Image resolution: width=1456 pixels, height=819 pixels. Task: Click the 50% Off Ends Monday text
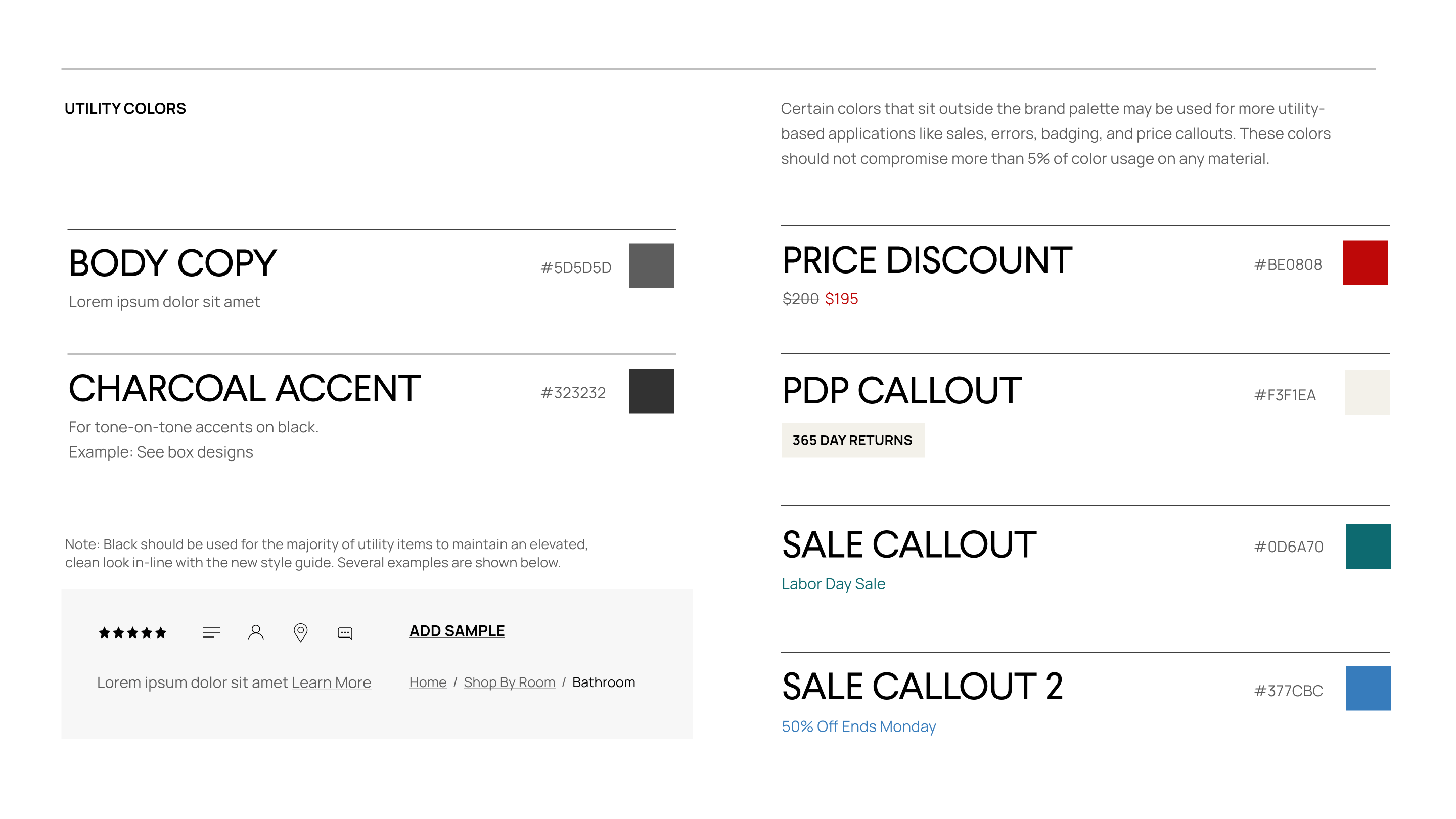[x=858, y=726]
